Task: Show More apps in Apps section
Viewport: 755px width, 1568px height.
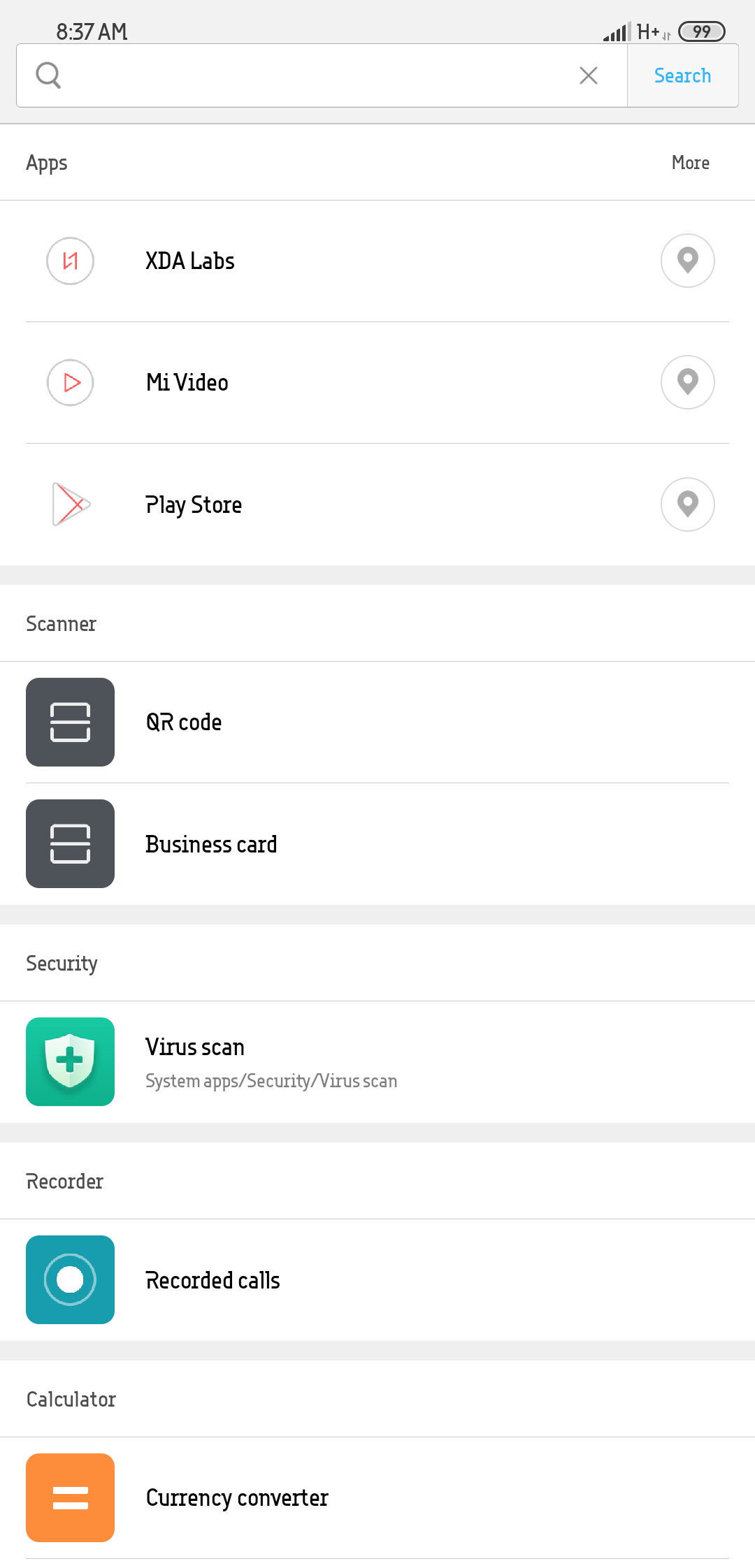Action: (x=691, y=163)
